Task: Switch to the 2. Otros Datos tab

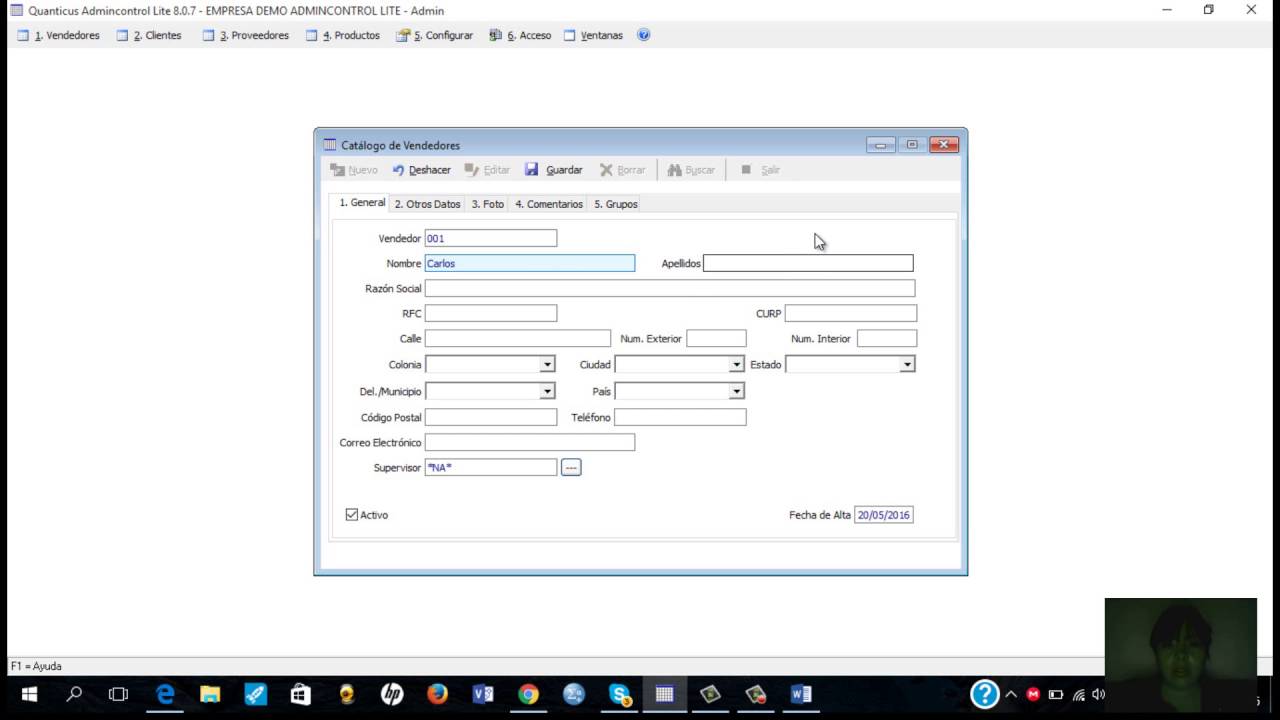Action: click(427, 204)
